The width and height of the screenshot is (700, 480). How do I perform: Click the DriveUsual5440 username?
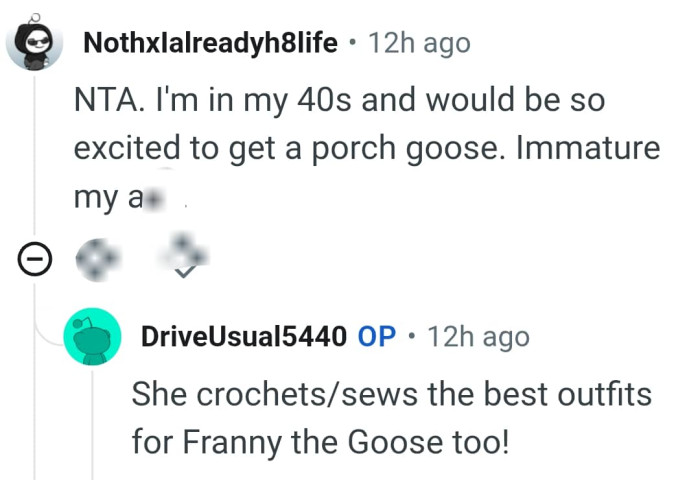(x=243, y=337)
